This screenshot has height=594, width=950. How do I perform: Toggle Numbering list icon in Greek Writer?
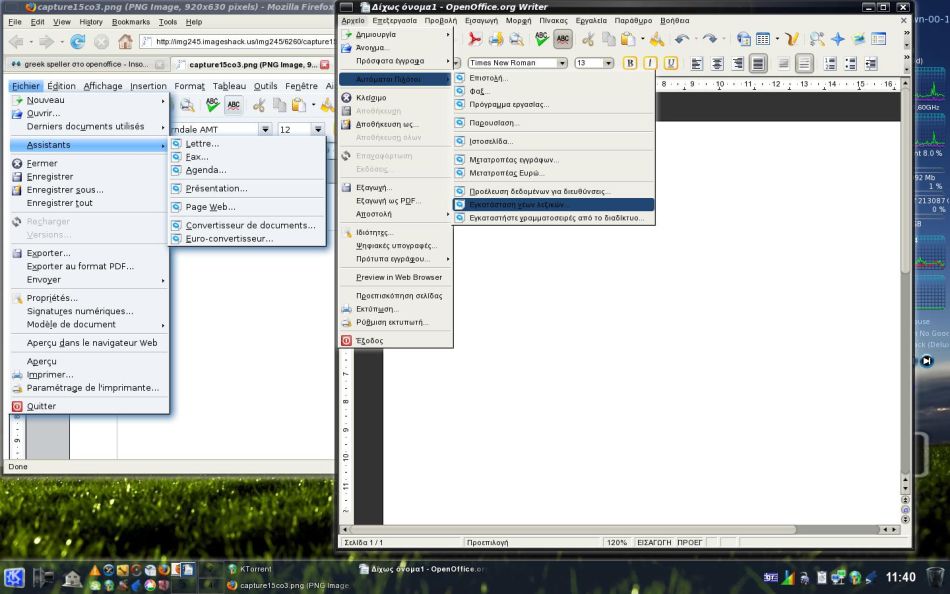click(831, 63)
